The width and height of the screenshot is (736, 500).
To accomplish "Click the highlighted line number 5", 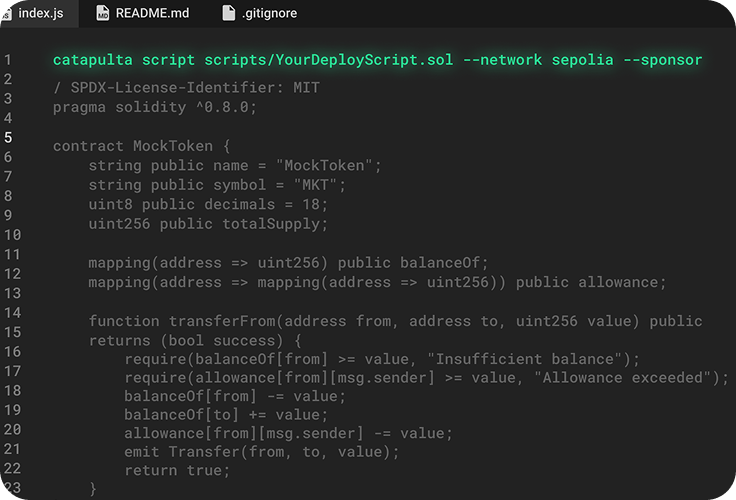I will tap(8, 138).
